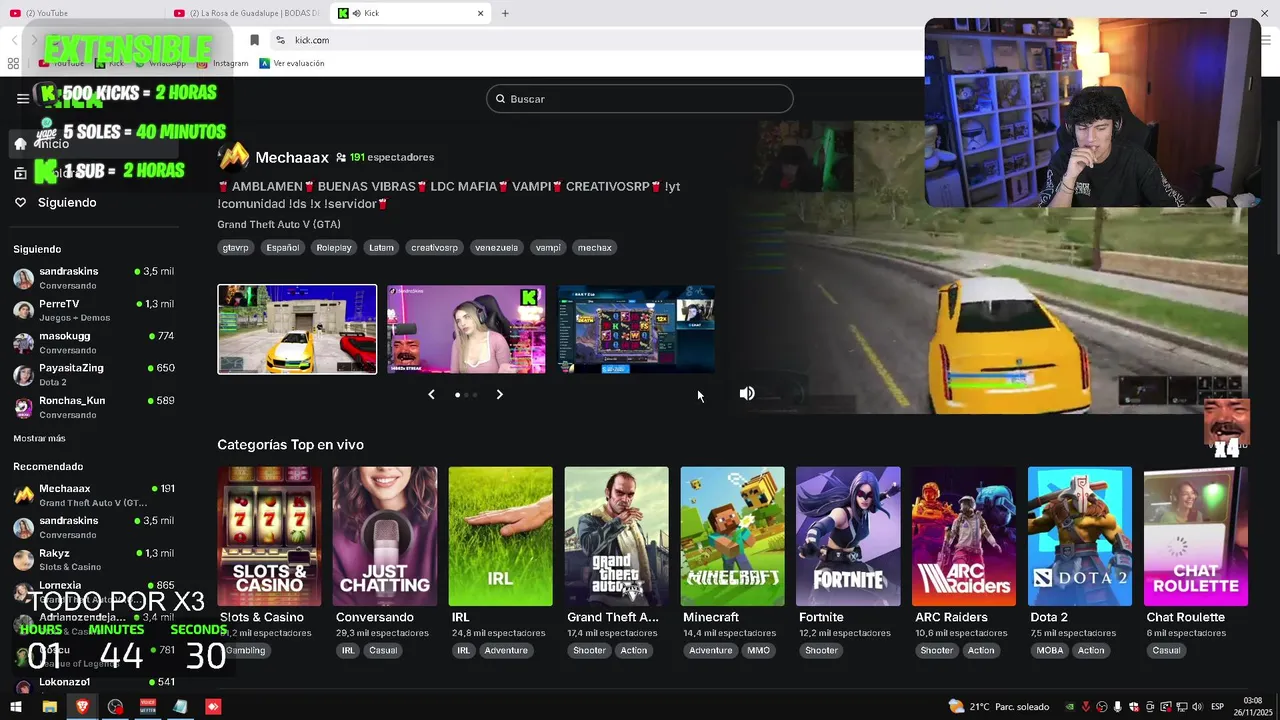Switch to La Rosa de Guadalupe tab
The width and height of the screenshot is (1280, 720).
click(x=246, y=13)
